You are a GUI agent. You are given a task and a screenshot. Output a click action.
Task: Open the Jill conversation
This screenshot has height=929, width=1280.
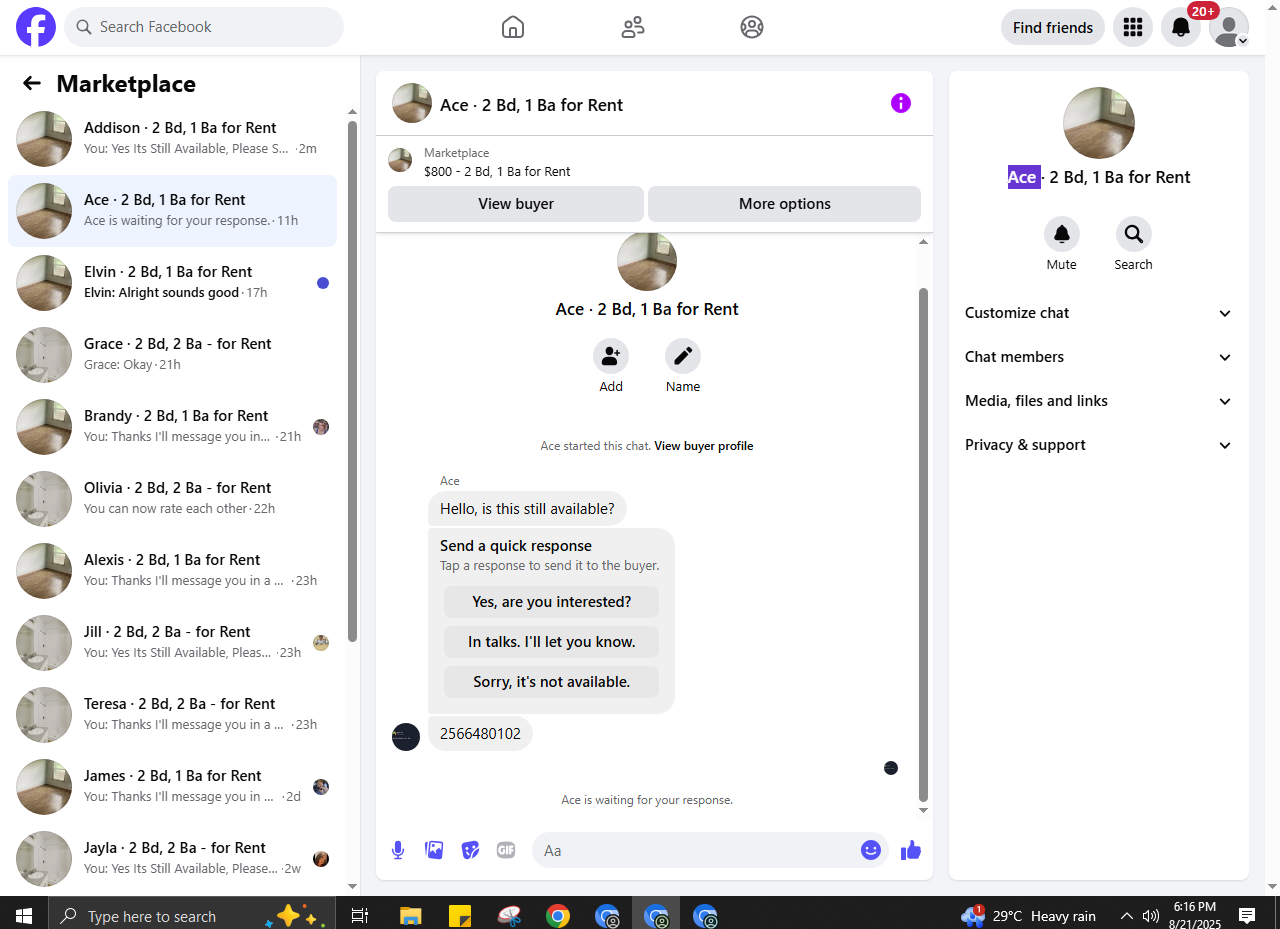click(173, 643)
